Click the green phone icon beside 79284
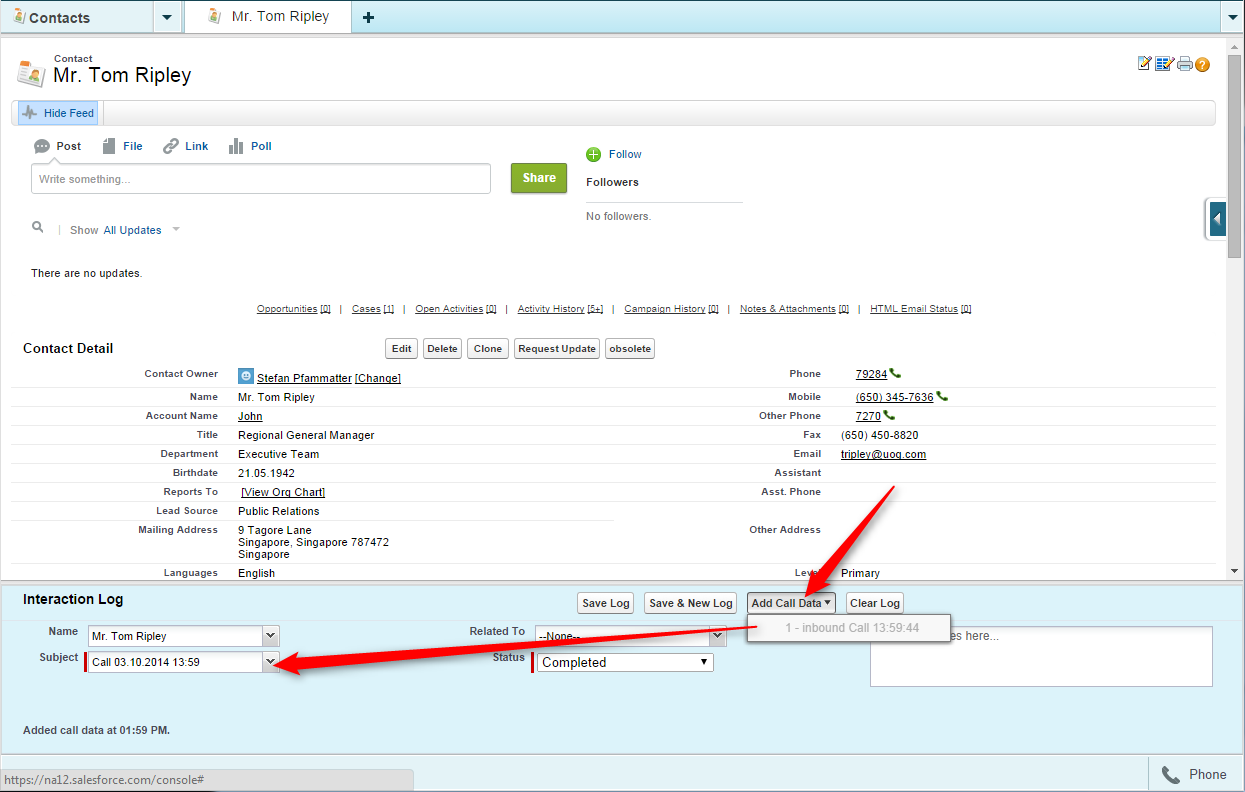 [x=895, y=373]
